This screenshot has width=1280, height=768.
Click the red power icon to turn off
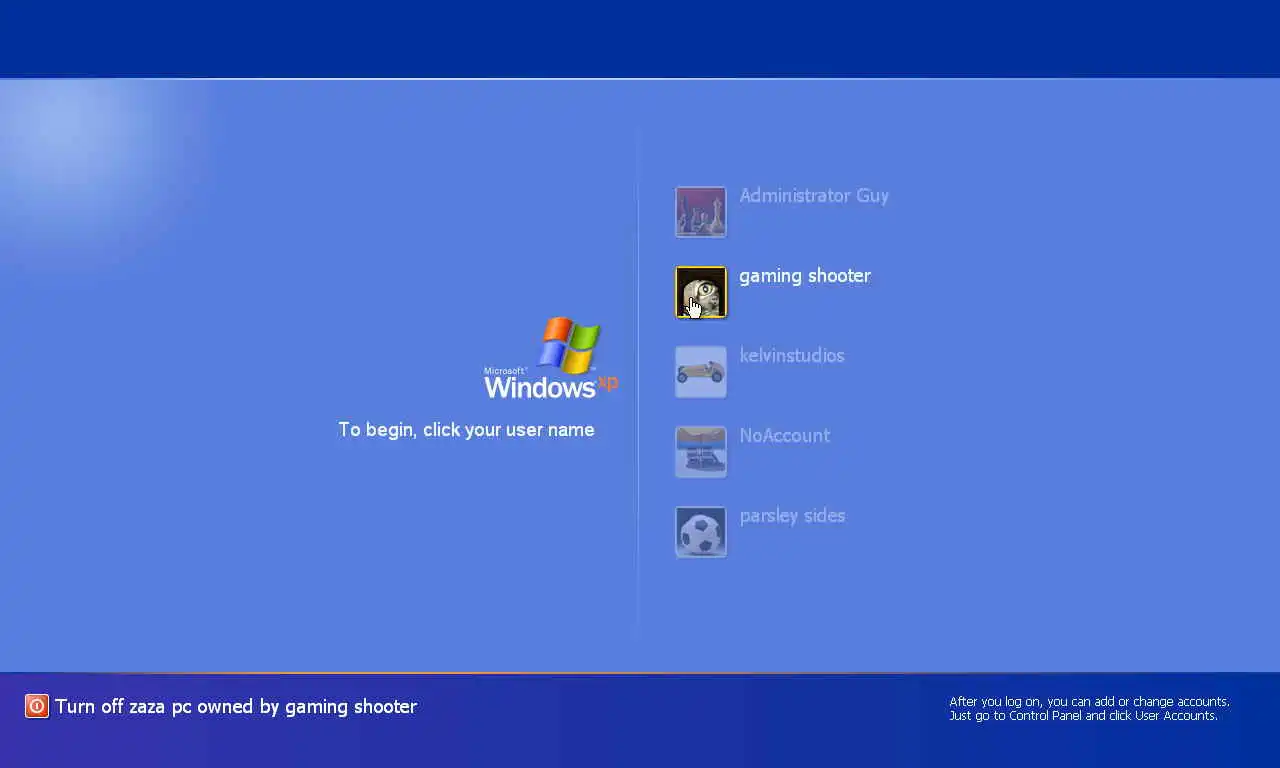[x=37, y=706]
